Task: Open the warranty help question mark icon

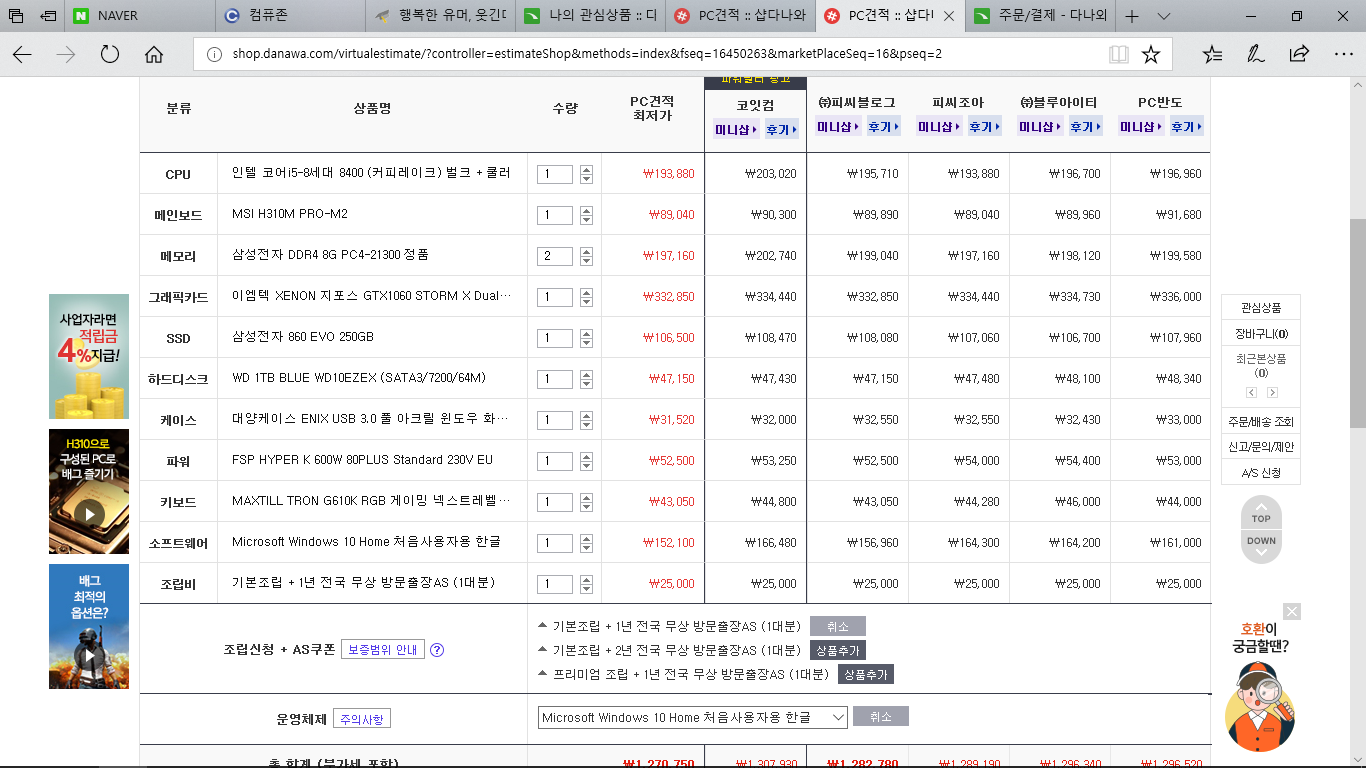Action: tap(437, 650)
